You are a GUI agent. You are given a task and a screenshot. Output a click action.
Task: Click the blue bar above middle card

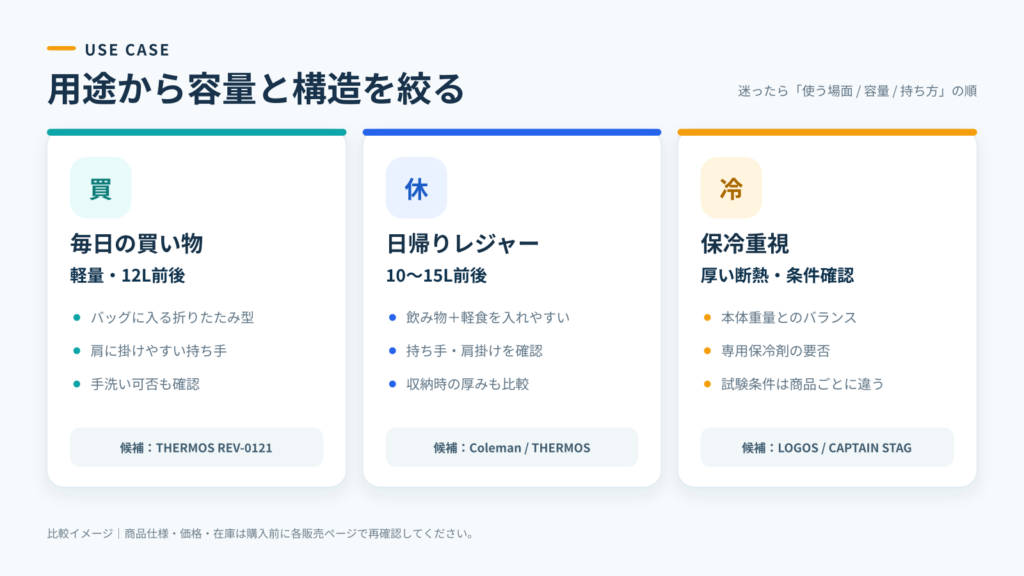(x=512, y=132)
